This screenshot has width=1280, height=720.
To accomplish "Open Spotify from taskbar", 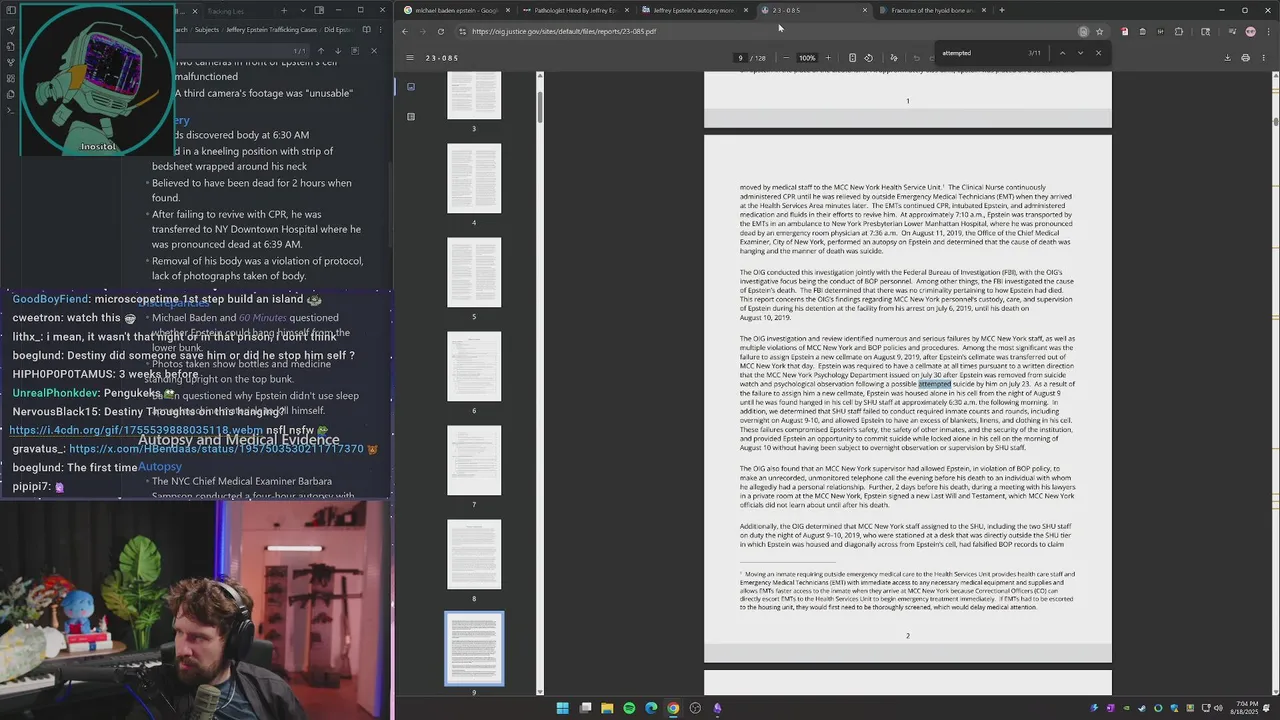I will [x=629, y=708].
